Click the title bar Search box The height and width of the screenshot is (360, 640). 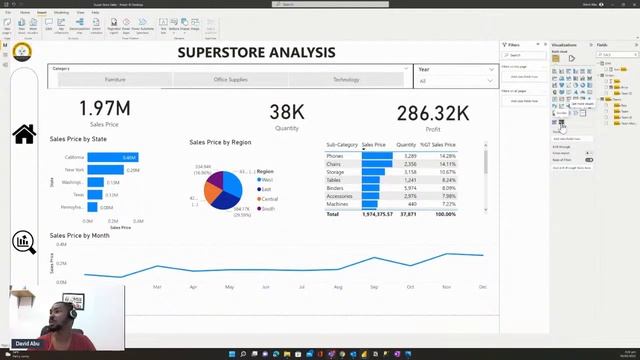(x=330, y=4)
